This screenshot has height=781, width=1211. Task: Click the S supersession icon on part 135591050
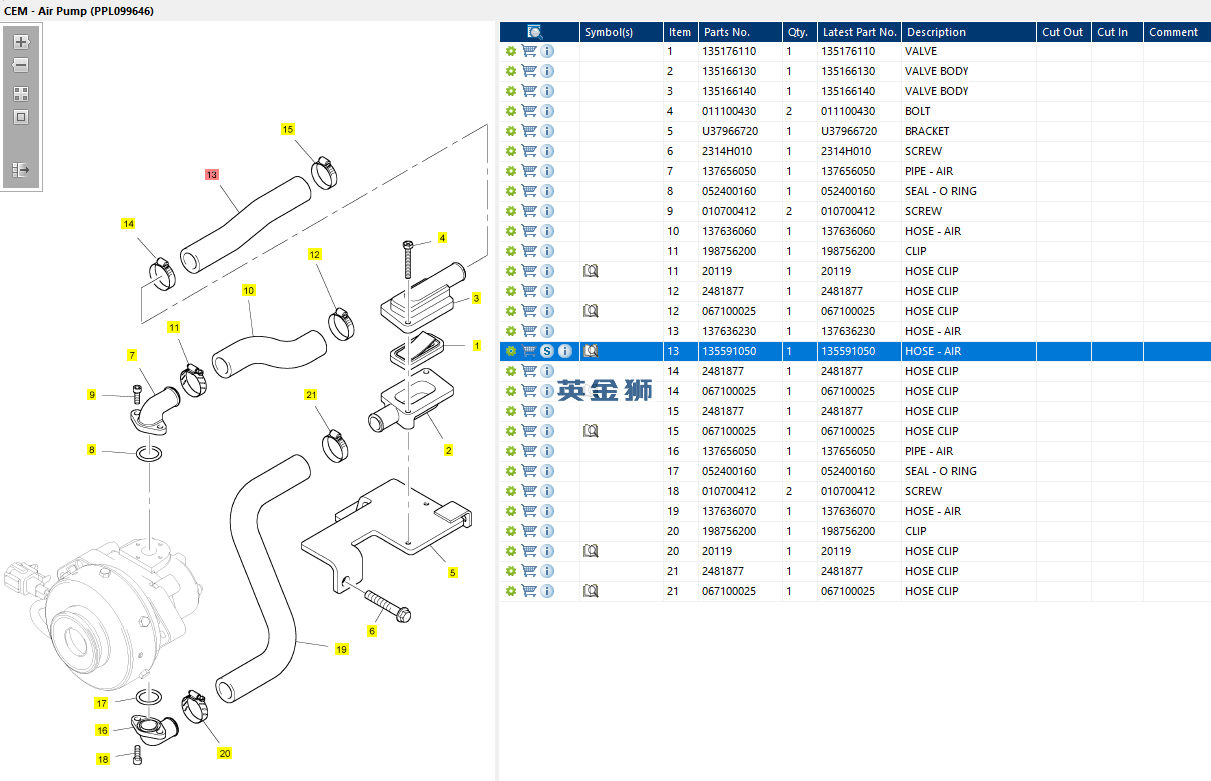pyautogui.click(x=547, y=351)
